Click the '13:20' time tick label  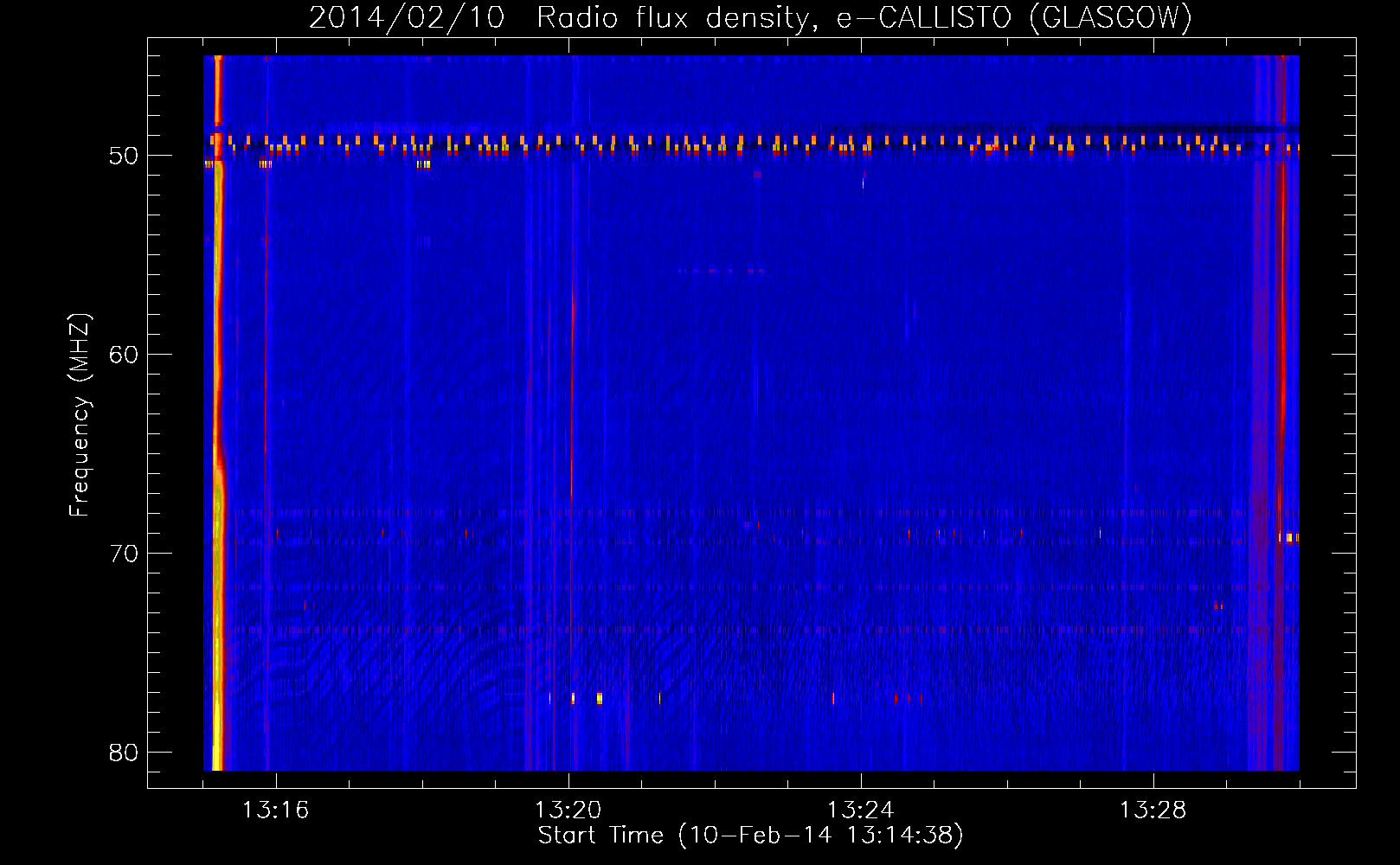[568, 811]
